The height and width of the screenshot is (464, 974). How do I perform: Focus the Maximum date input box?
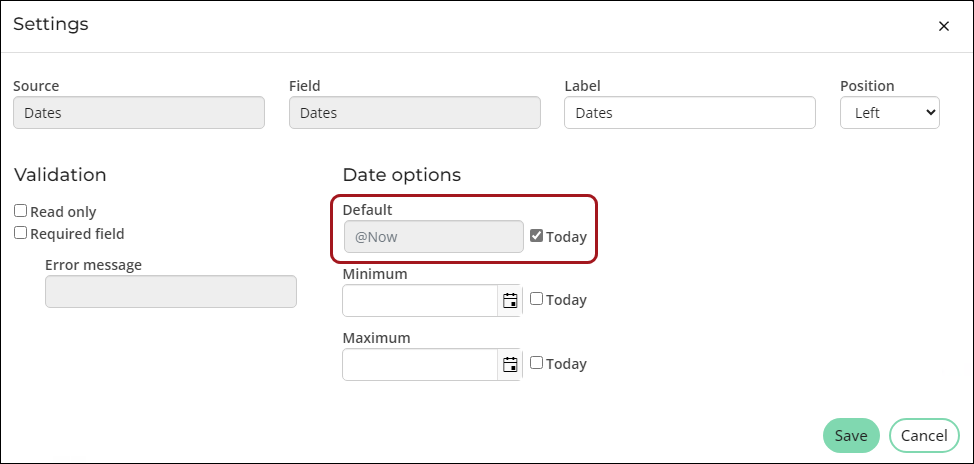[x=421, y=364]
